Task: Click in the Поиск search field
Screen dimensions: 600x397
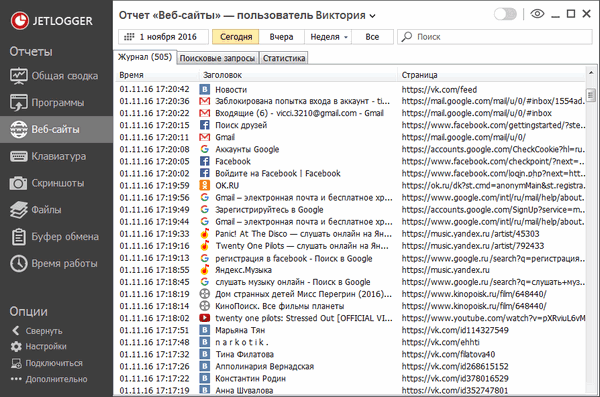Action: pos(495,37)
